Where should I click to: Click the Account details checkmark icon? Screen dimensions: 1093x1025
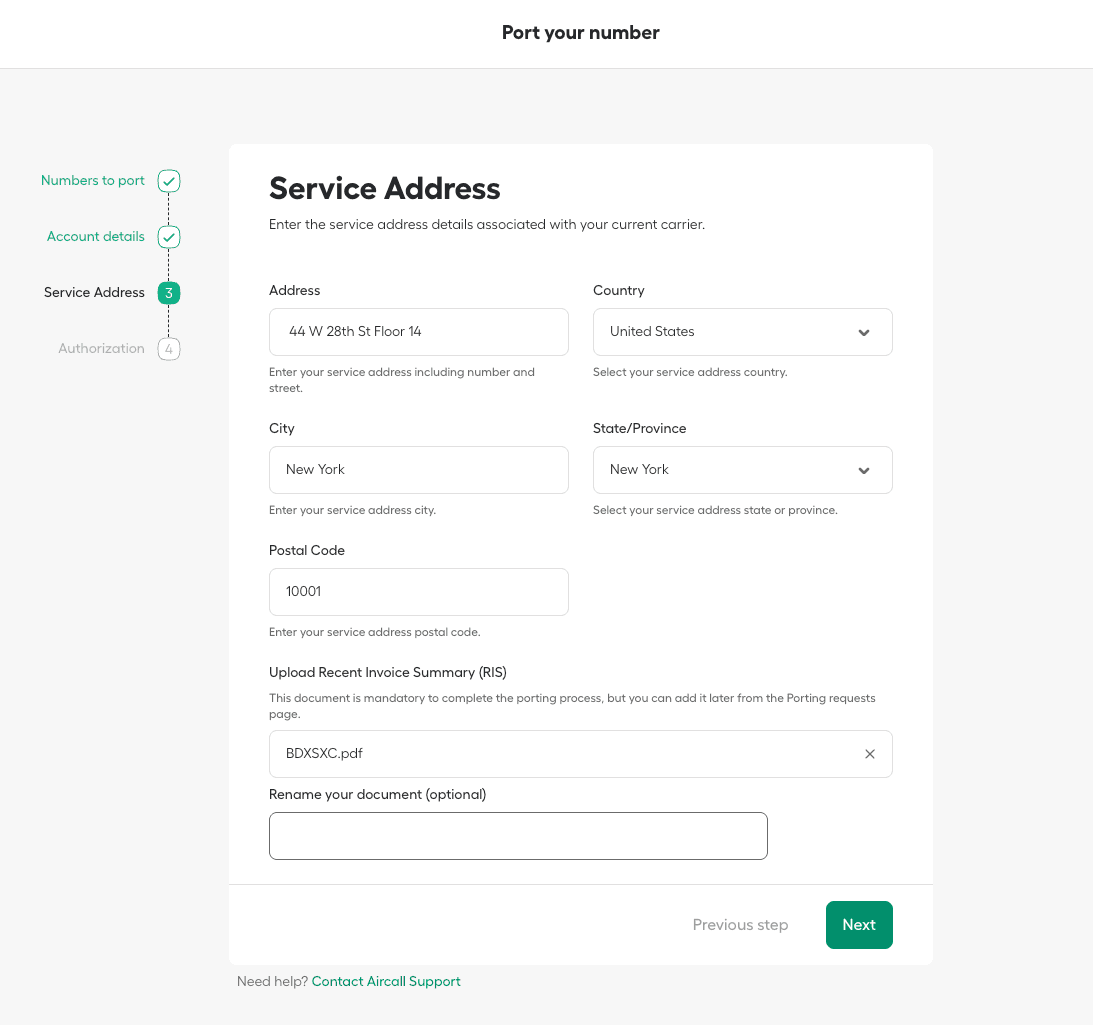169,237
